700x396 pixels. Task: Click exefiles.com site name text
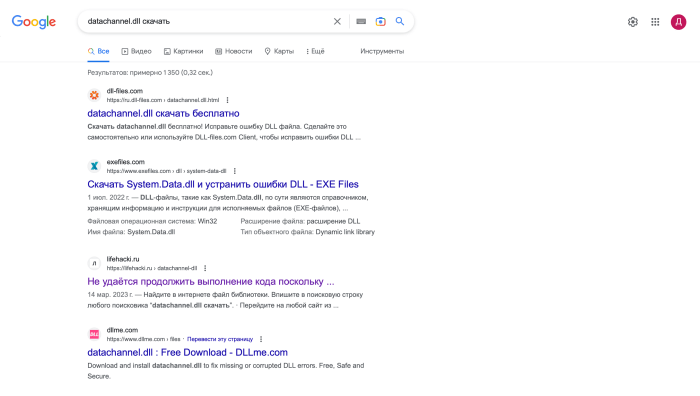[125, 162]
